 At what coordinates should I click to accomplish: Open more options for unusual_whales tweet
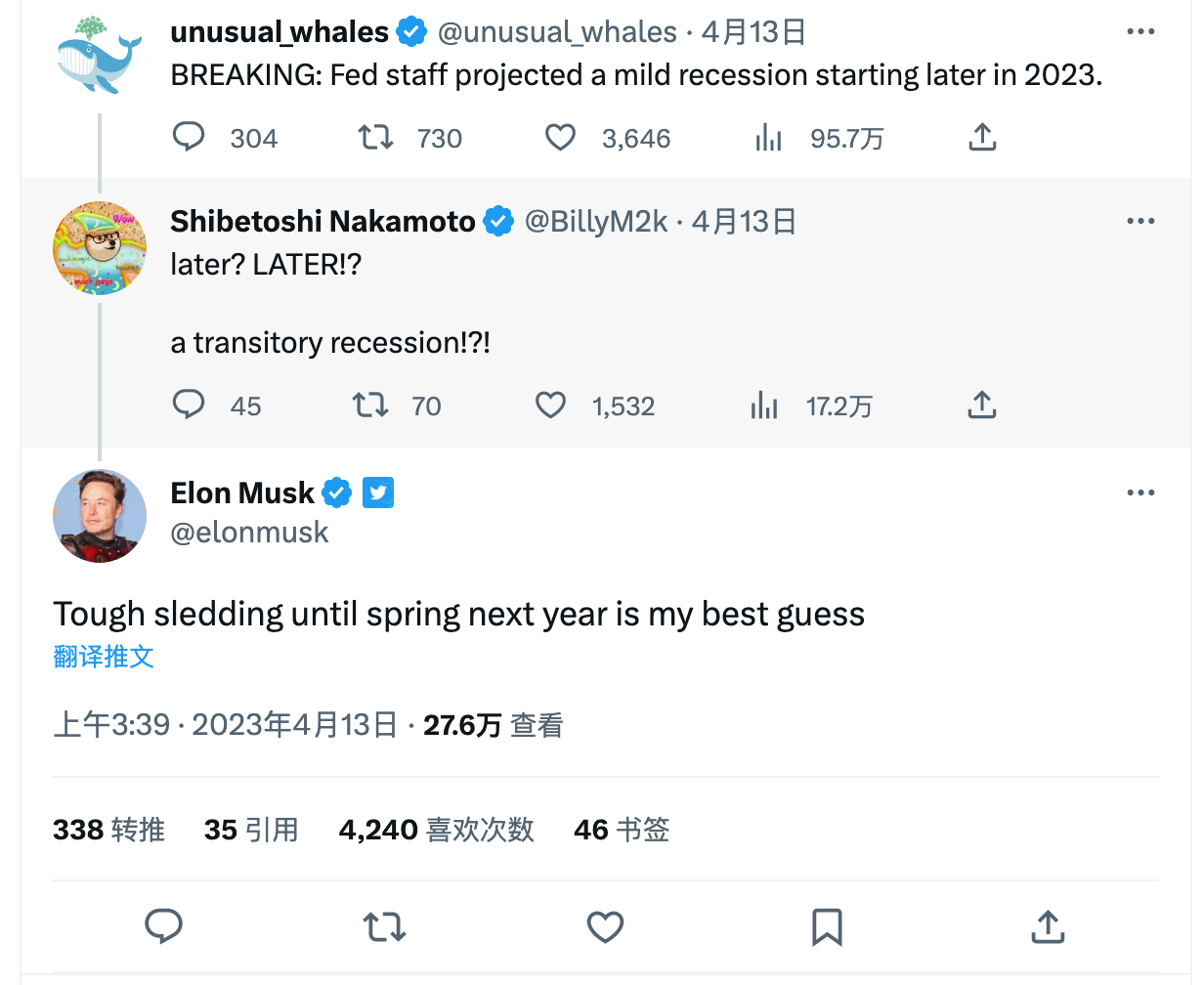coord(1140,32)
